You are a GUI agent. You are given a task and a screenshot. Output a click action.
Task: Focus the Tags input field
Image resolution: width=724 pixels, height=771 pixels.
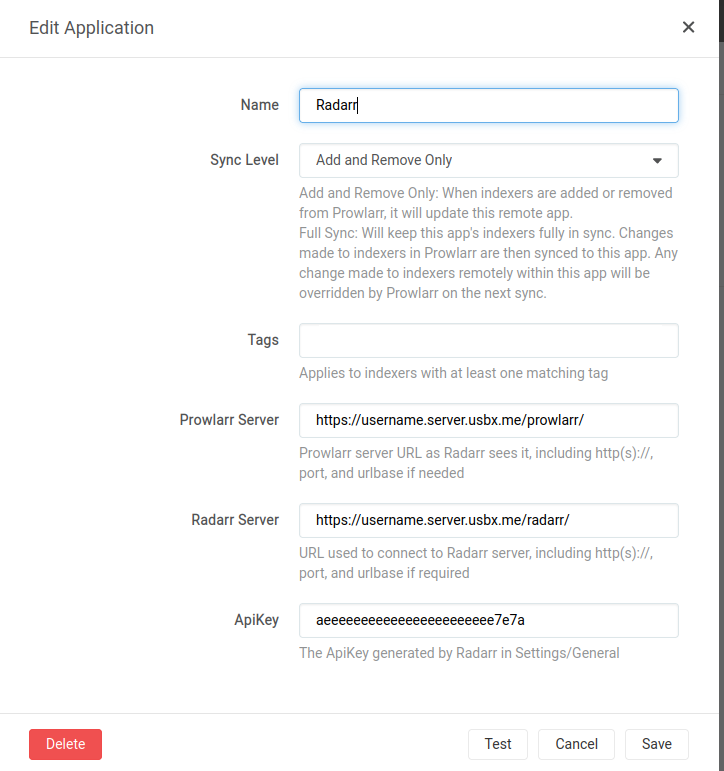(x=488, y=340)
